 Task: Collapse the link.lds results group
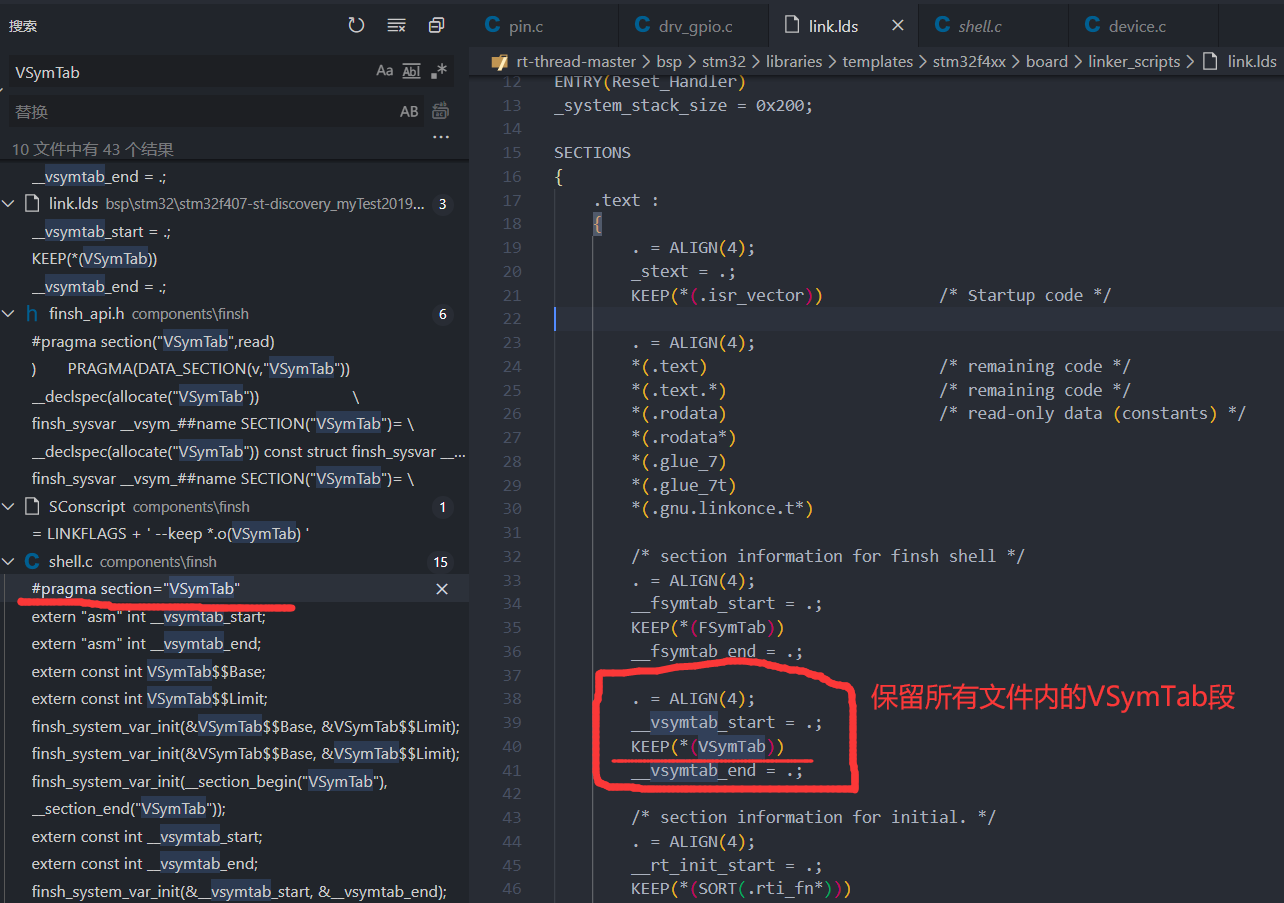click(9, 203)
